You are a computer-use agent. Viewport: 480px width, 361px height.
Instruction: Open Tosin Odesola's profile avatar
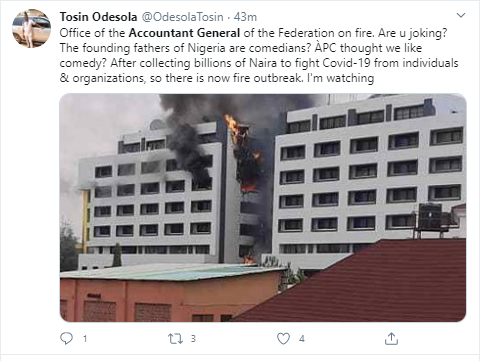point(32,28)
